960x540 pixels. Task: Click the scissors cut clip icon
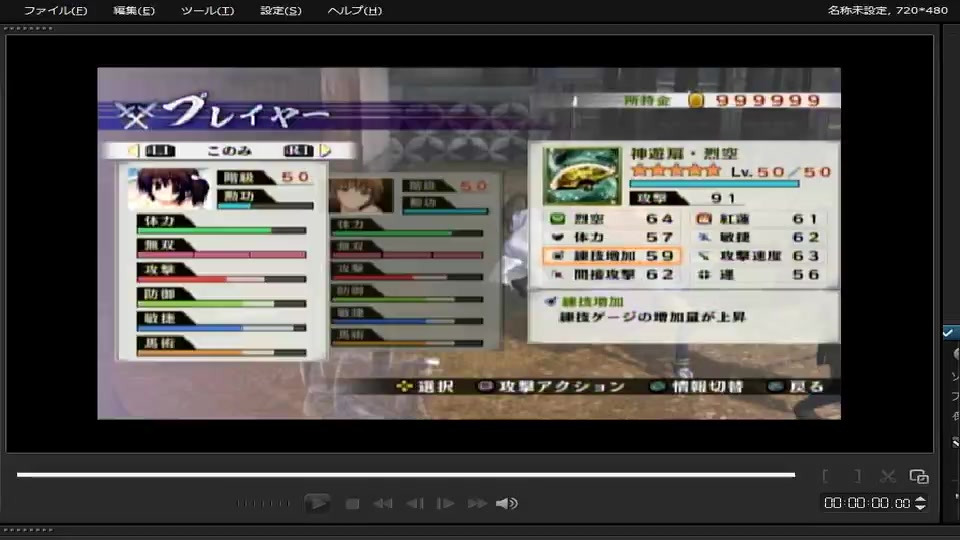click(888, 476)
